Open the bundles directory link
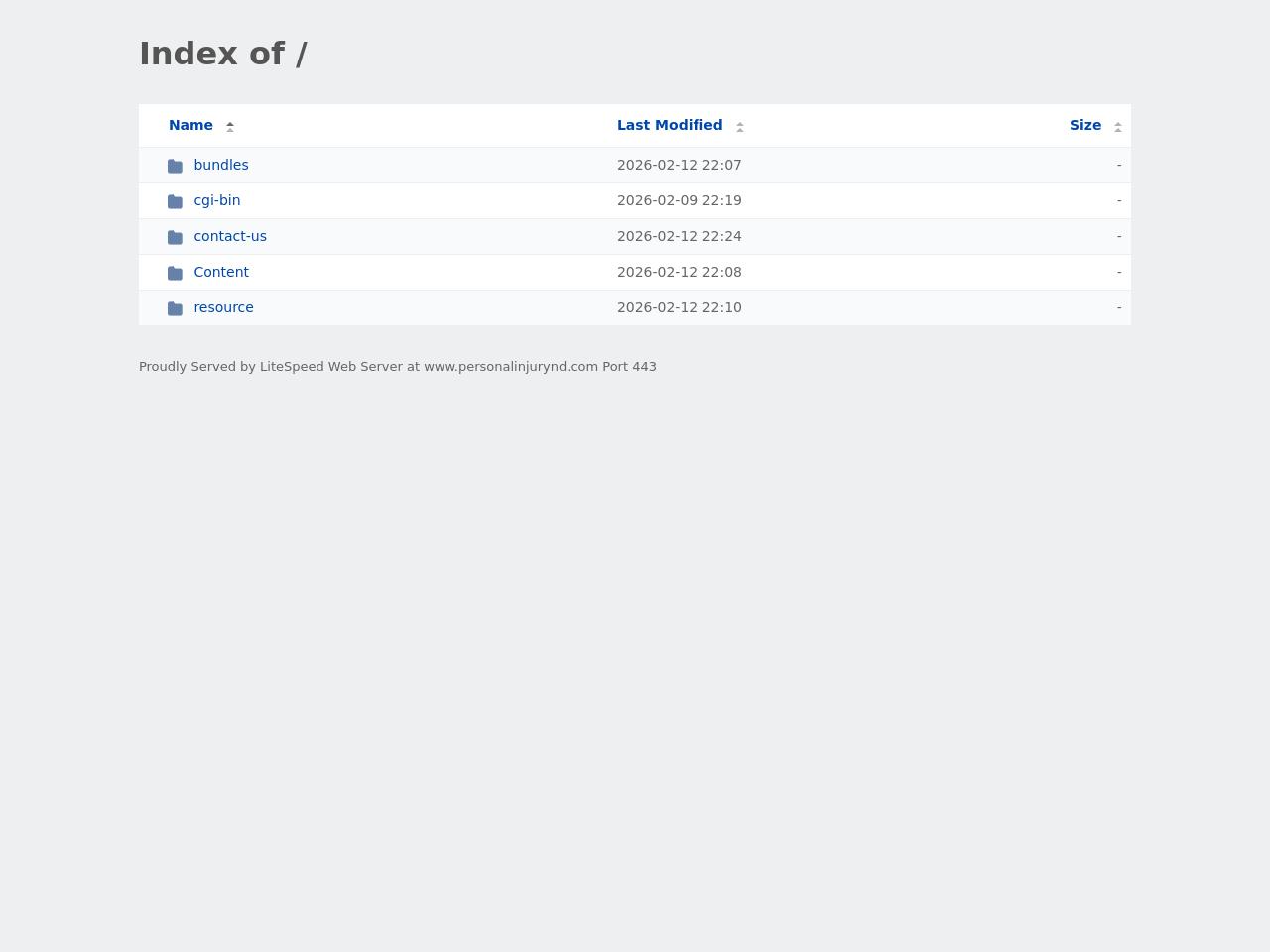This screenshot has height=952, width=1270. 220,165
